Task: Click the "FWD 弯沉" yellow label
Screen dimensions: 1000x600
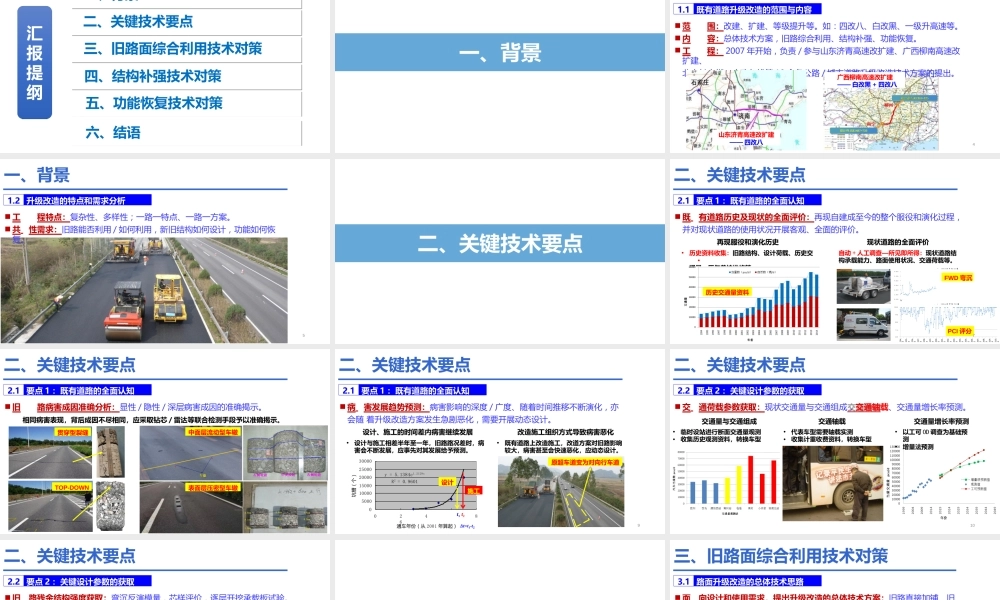Action: tap(957, 277)
